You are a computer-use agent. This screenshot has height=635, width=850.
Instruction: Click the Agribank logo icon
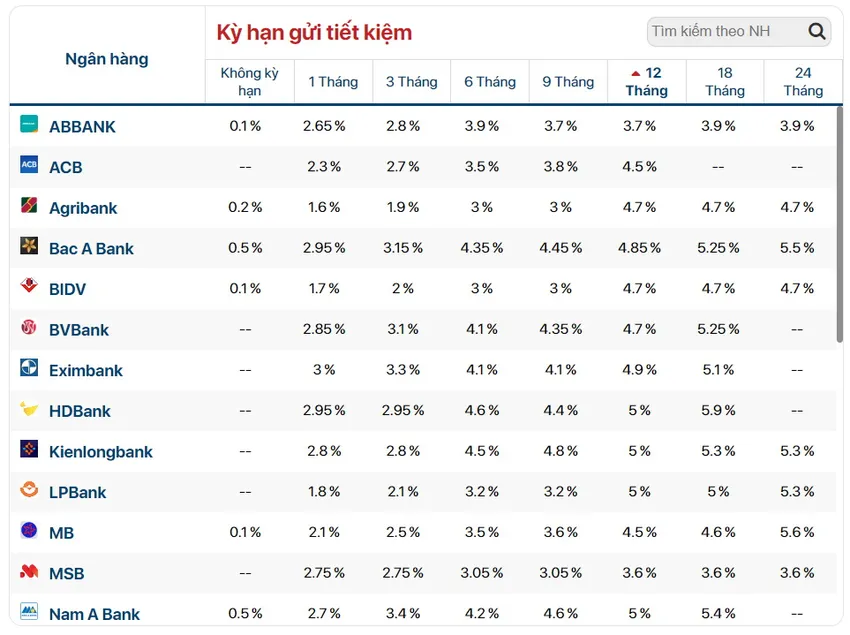coord(29,205)
